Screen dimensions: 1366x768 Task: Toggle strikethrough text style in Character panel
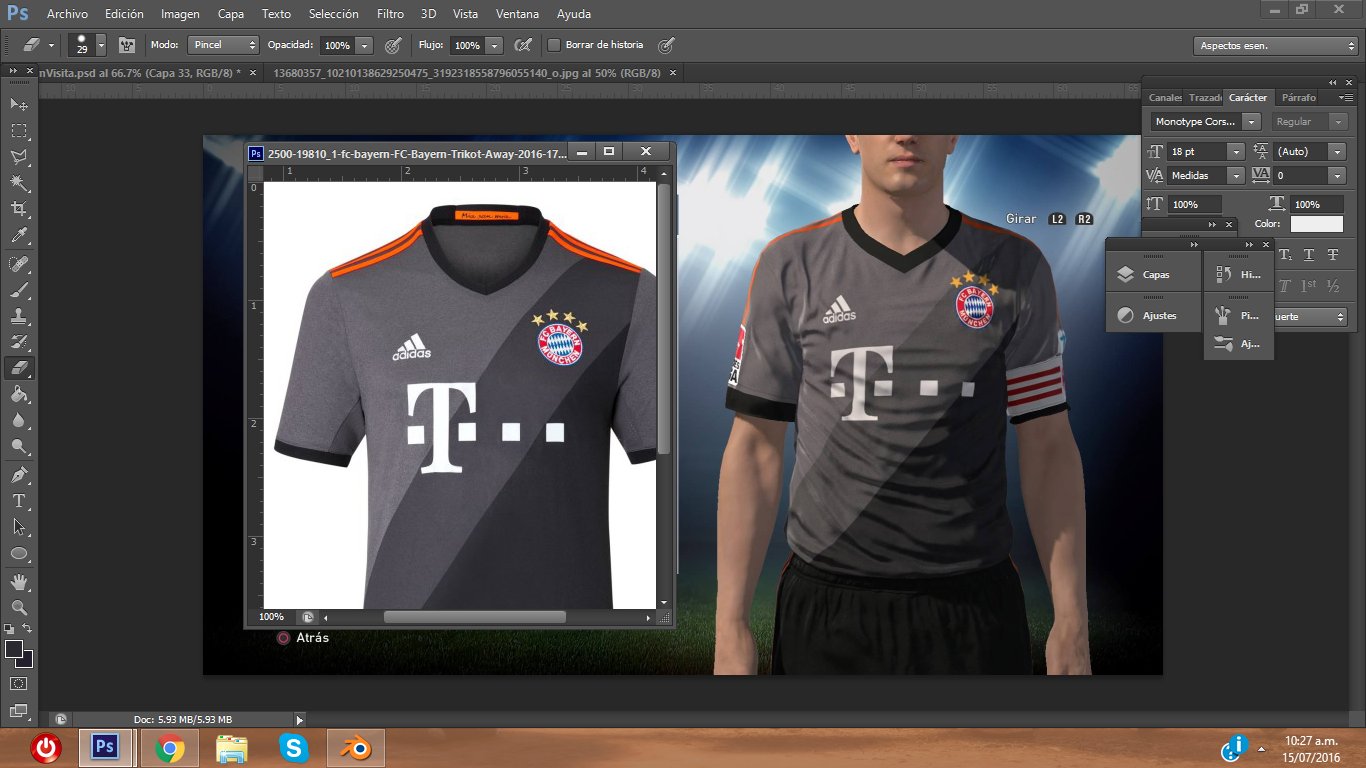1332,256
